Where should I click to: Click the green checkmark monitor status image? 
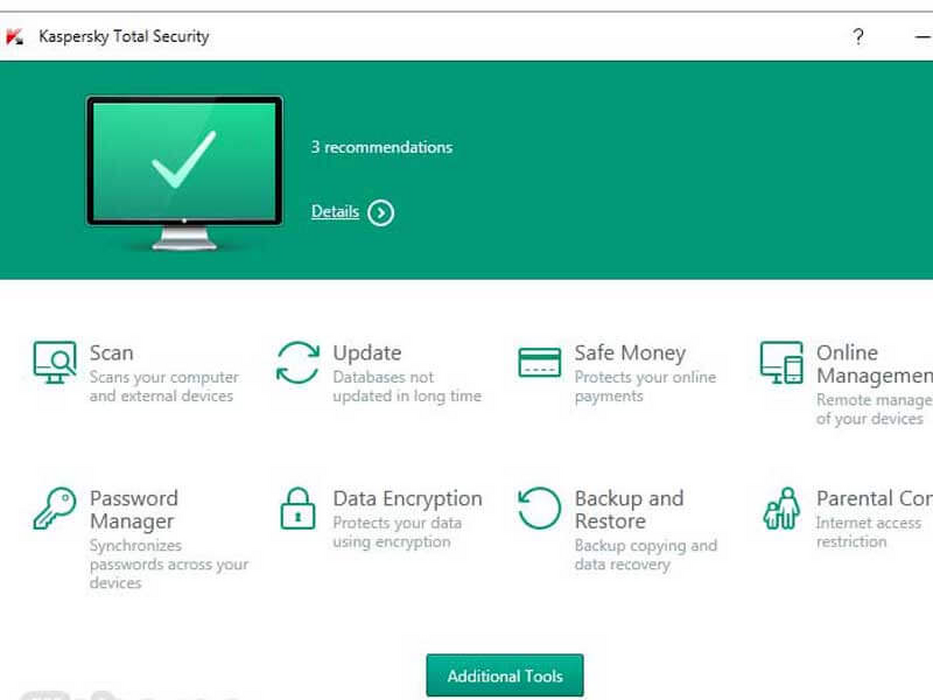pos(184,170)
